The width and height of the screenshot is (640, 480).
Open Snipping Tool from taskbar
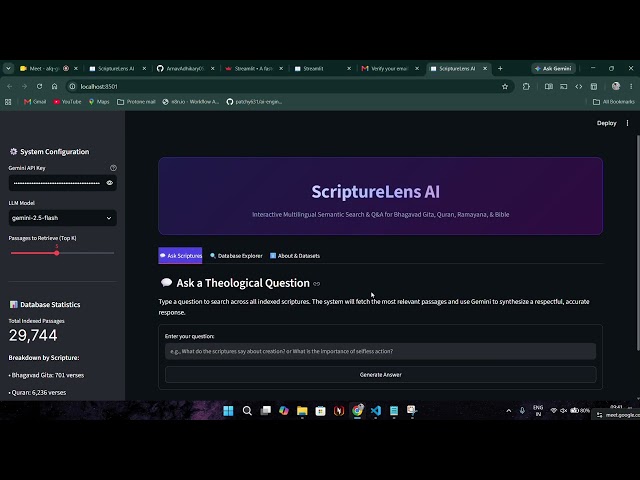[x=412, y=411]
